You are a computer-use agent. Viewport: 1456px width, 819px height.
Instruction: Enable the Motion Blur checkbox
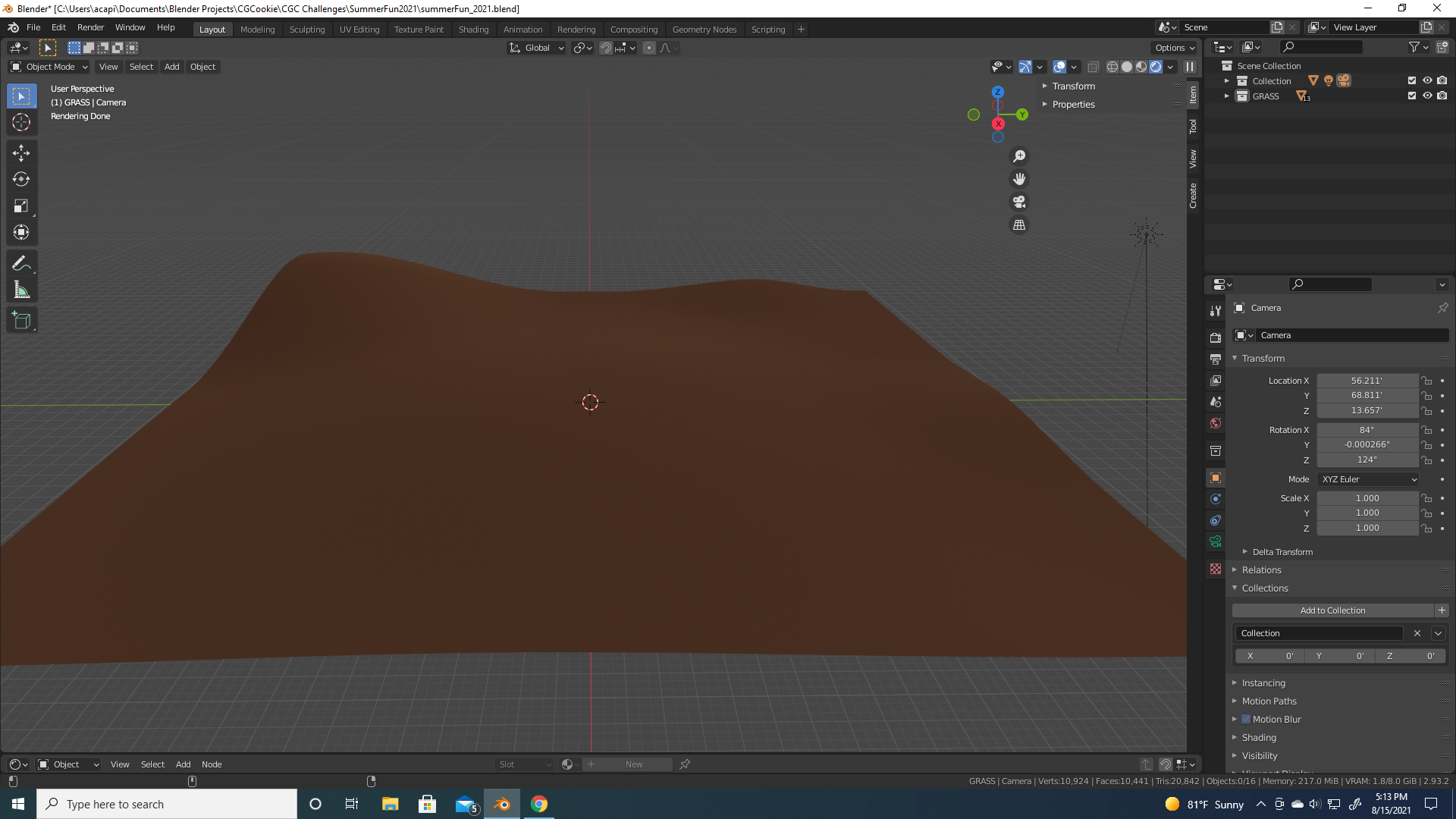(x=1246, y=720)
